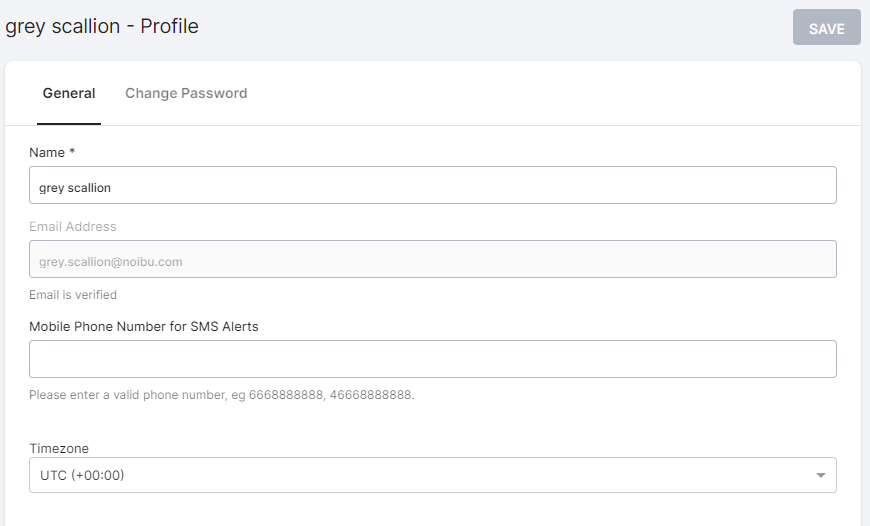
Task: Click blank card area right of Change Password
Action: (549, 93)
